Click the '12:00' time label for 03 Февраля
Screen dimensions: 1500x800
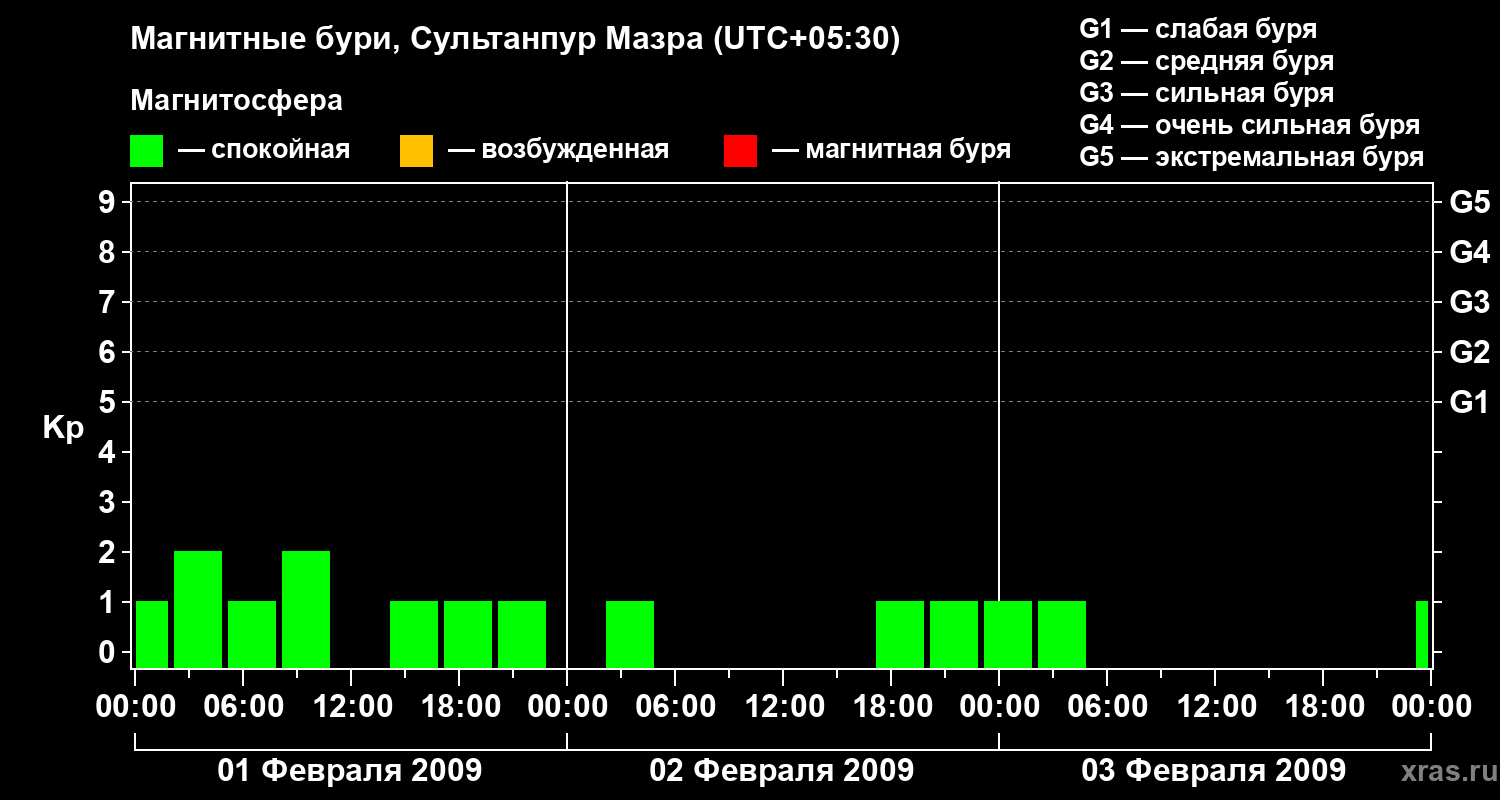[x=1215, y=707]
